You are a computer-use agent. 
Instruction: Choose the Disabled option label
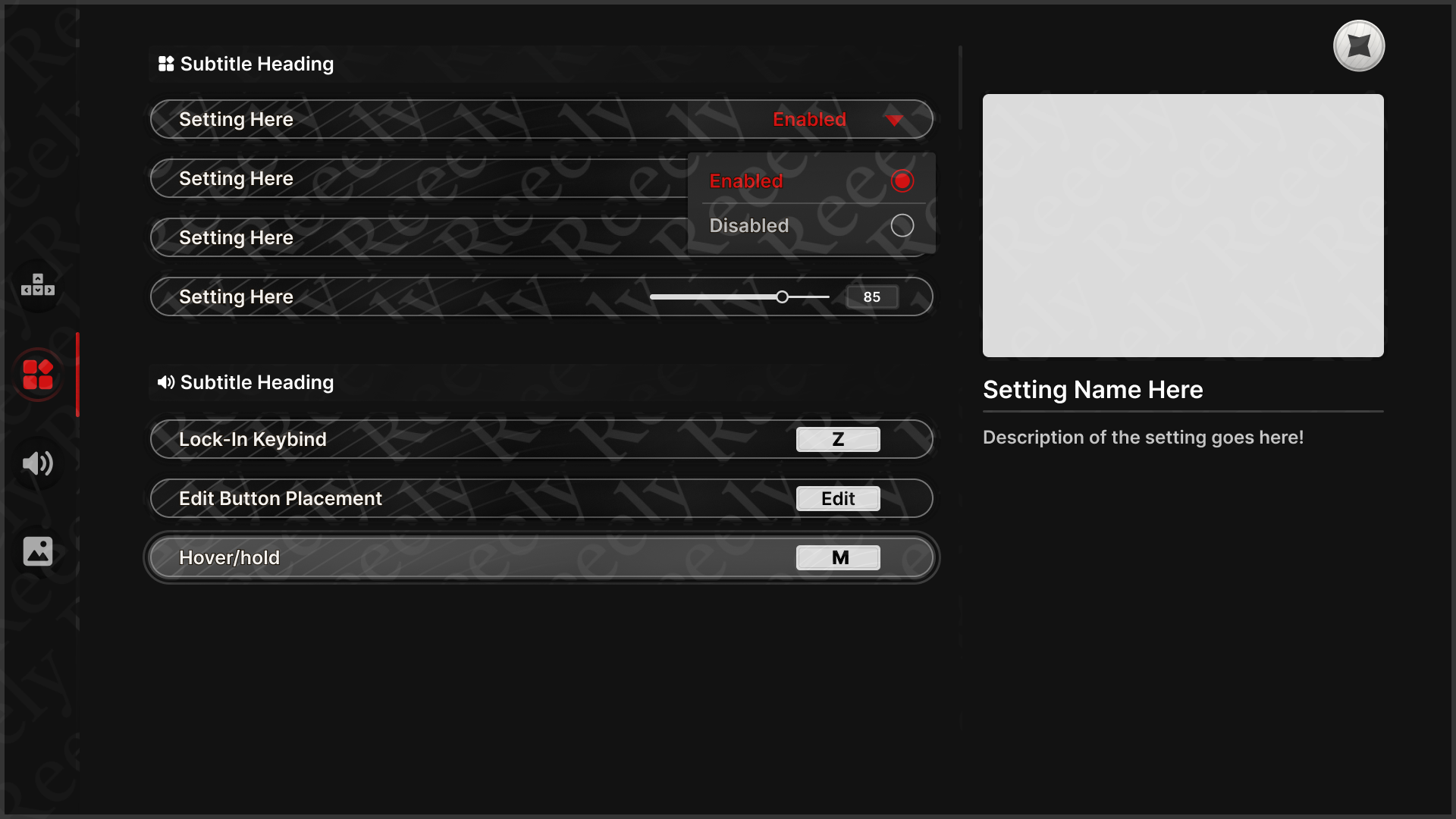click(x=748, y=225)
